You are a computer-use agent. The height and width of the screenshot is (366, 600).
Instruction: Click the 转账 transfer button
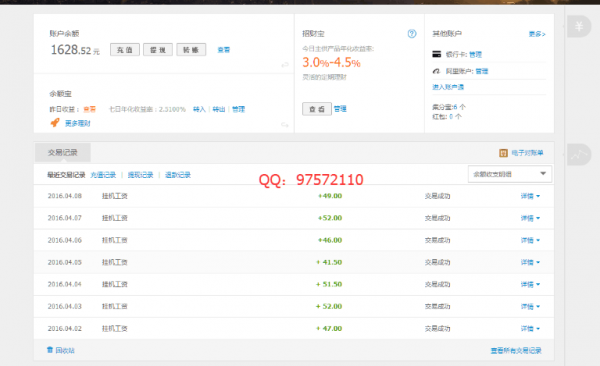(x=191, y=50)
